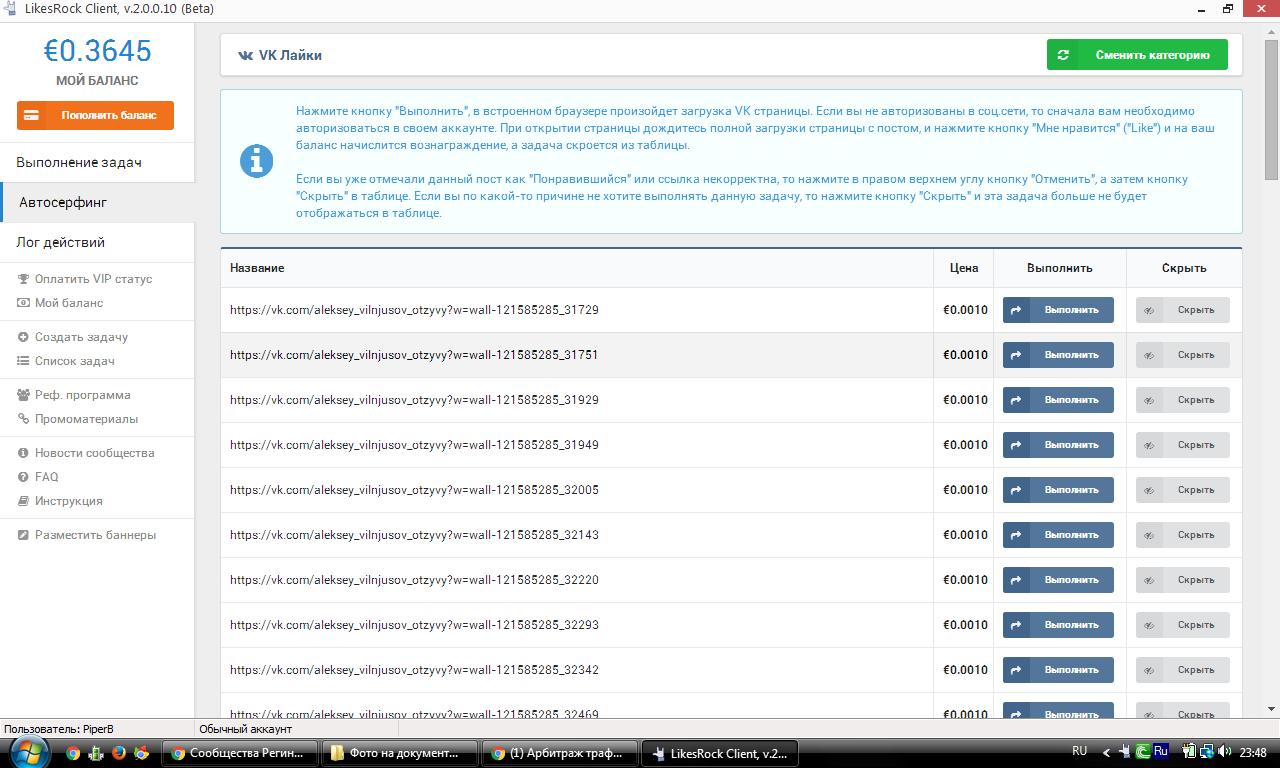Click the users icon beside Реф. программа
This screenshot has width=1280, height=768.
point(24,395)
